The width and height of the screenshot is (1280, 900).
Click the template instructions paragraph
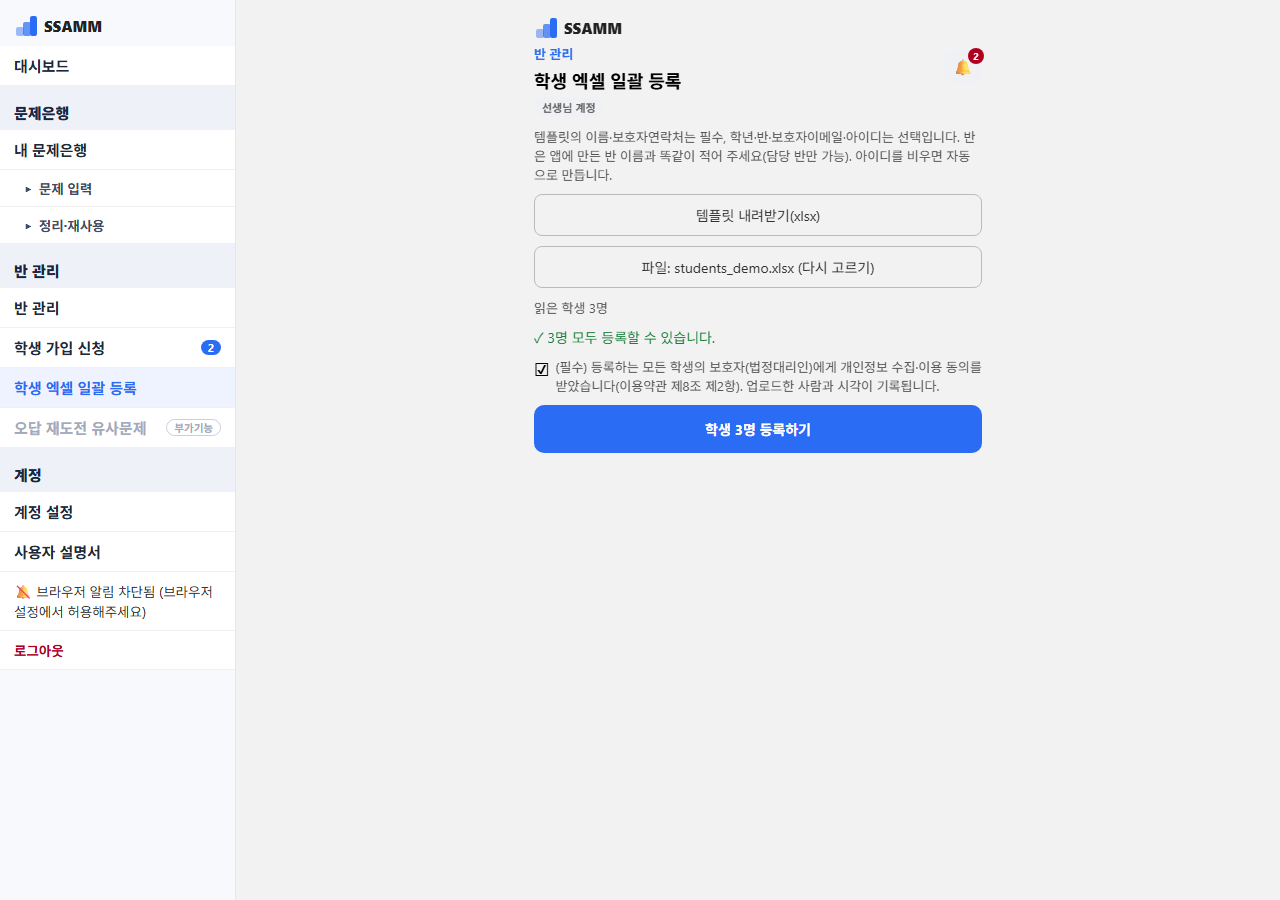755,156
